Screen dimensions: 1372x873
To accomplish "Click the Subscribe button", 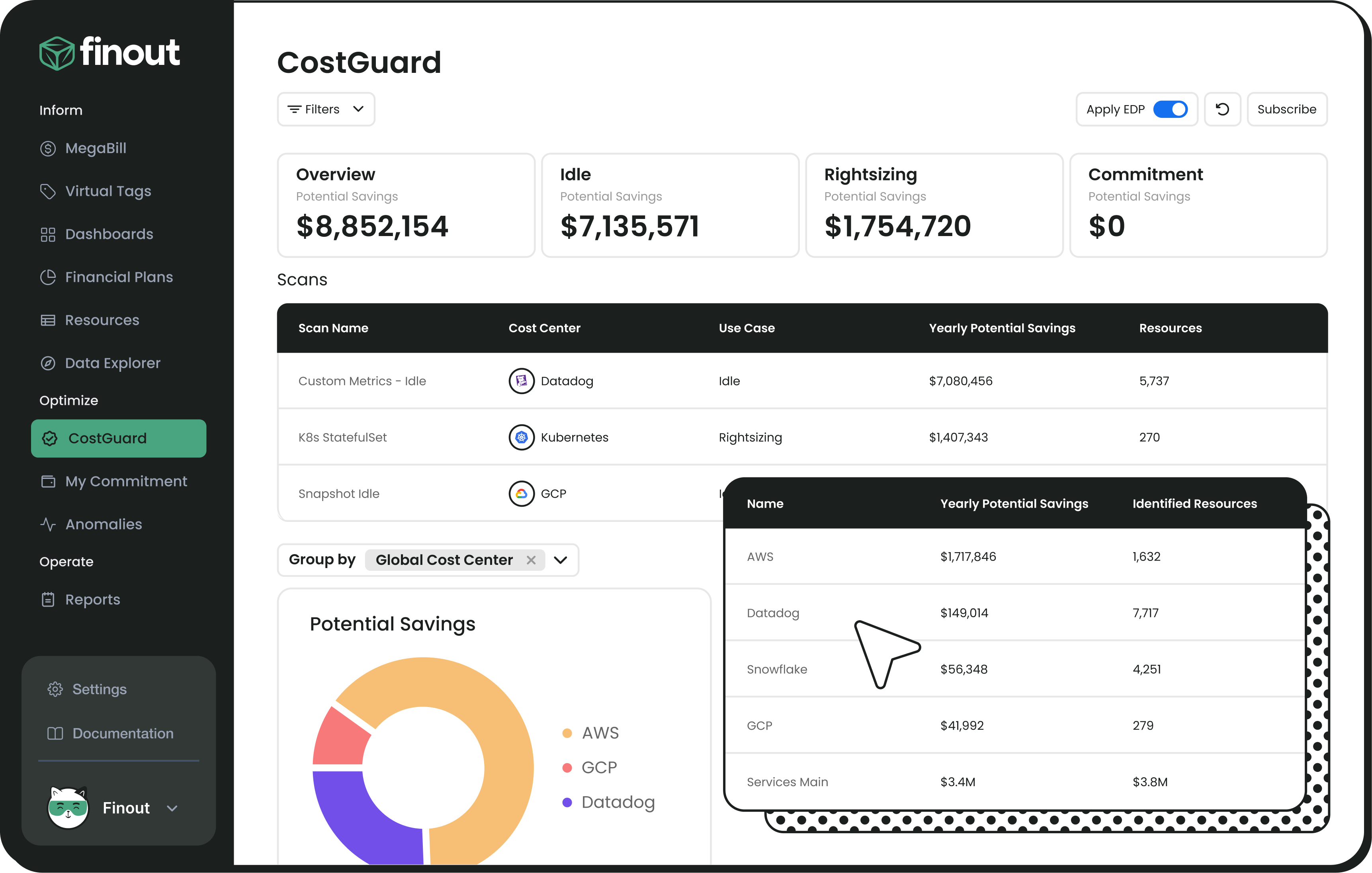I will click(x=1287, y=109).
